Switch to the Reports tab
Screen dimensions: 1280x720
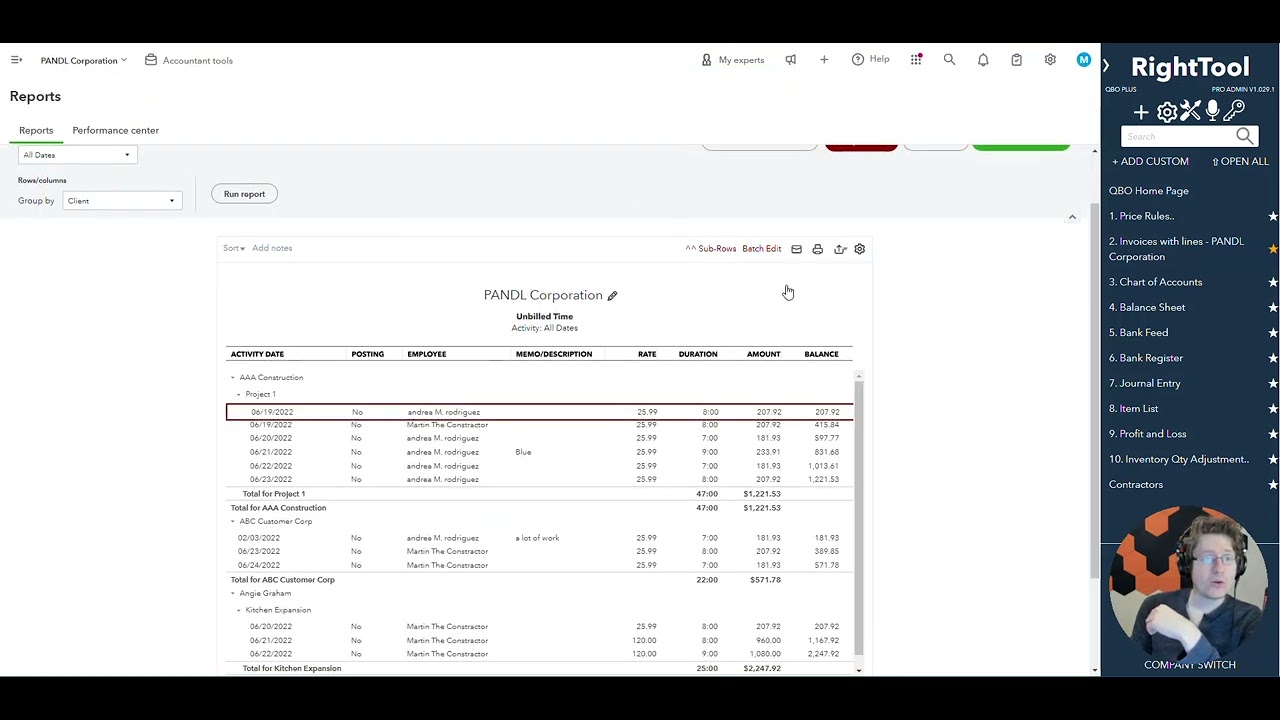[x=36, y=130]
